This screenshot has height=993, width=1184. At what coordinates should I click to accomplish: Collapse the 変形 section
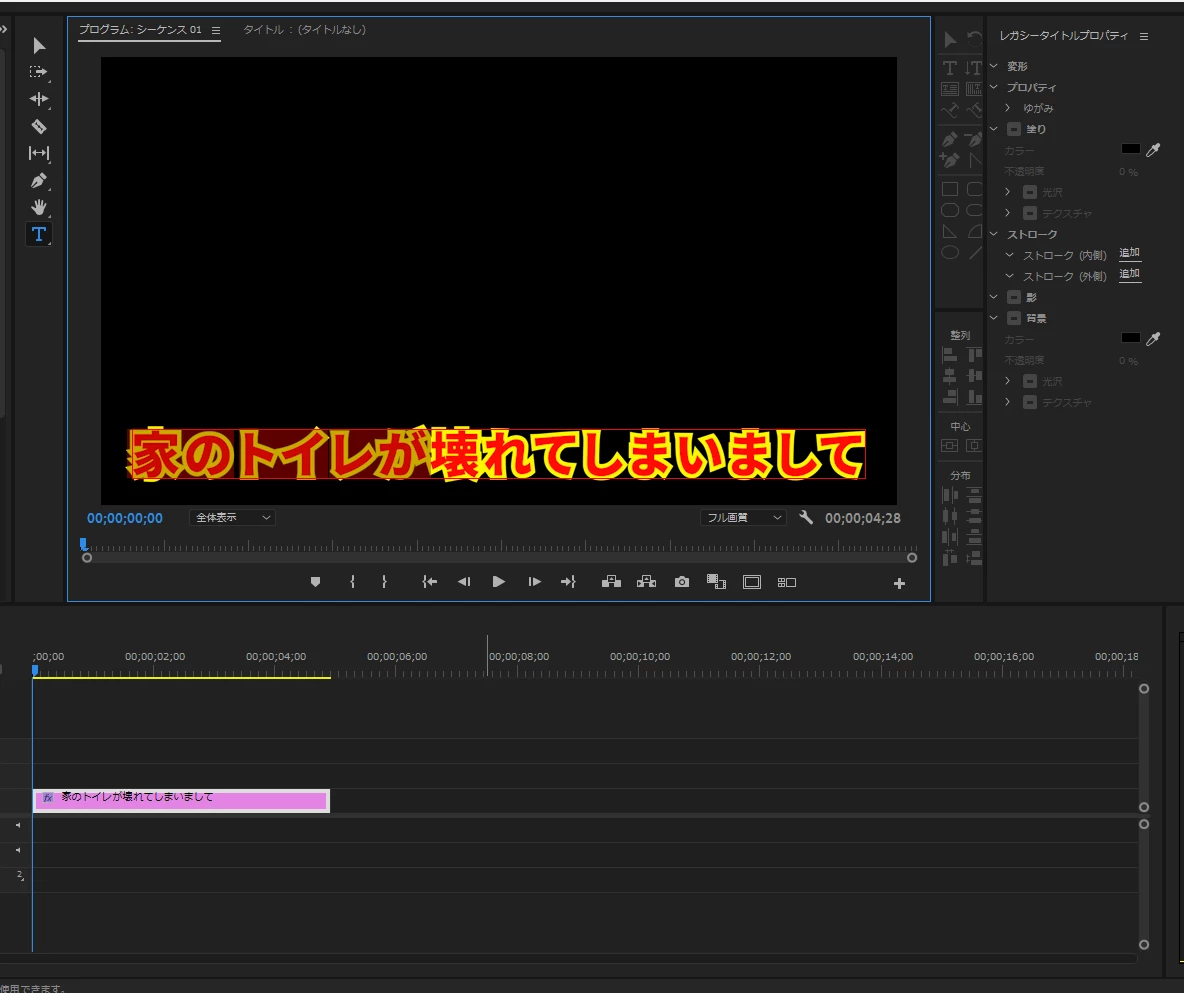coord(994,66)
